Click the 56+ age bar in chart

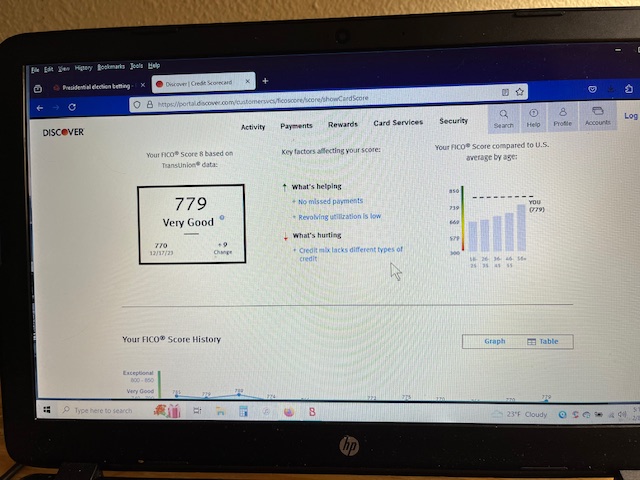pyautogui.click(x=522, y=228)
